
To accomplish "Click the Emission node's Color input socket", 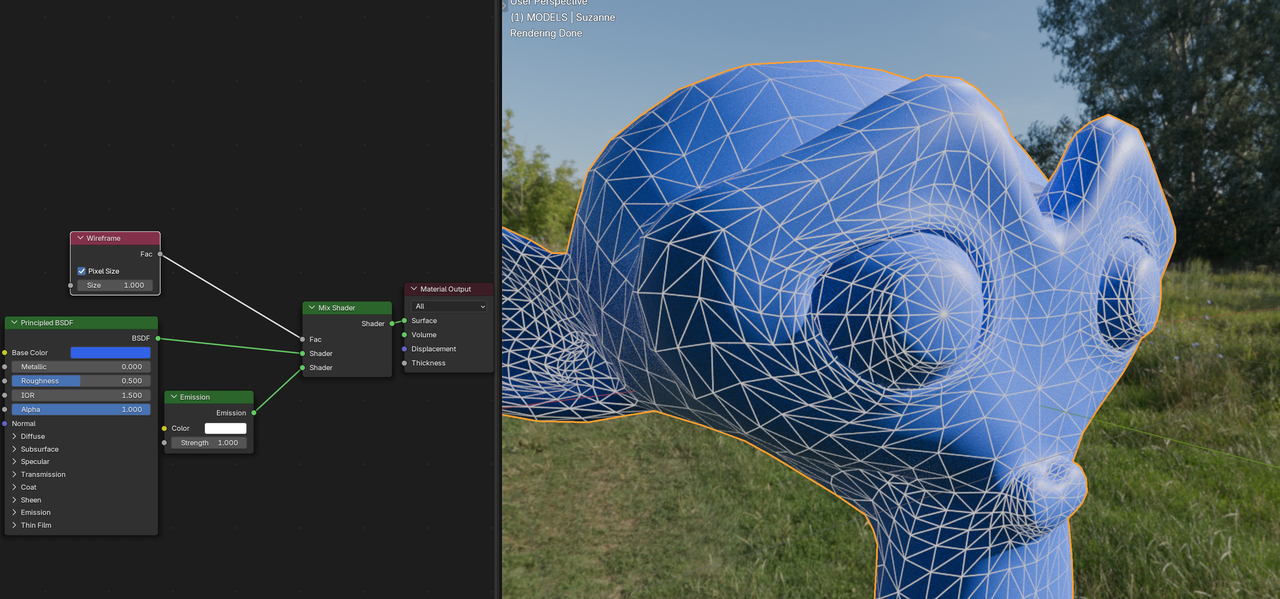I will pyautogui.click(x=164, y=428).
